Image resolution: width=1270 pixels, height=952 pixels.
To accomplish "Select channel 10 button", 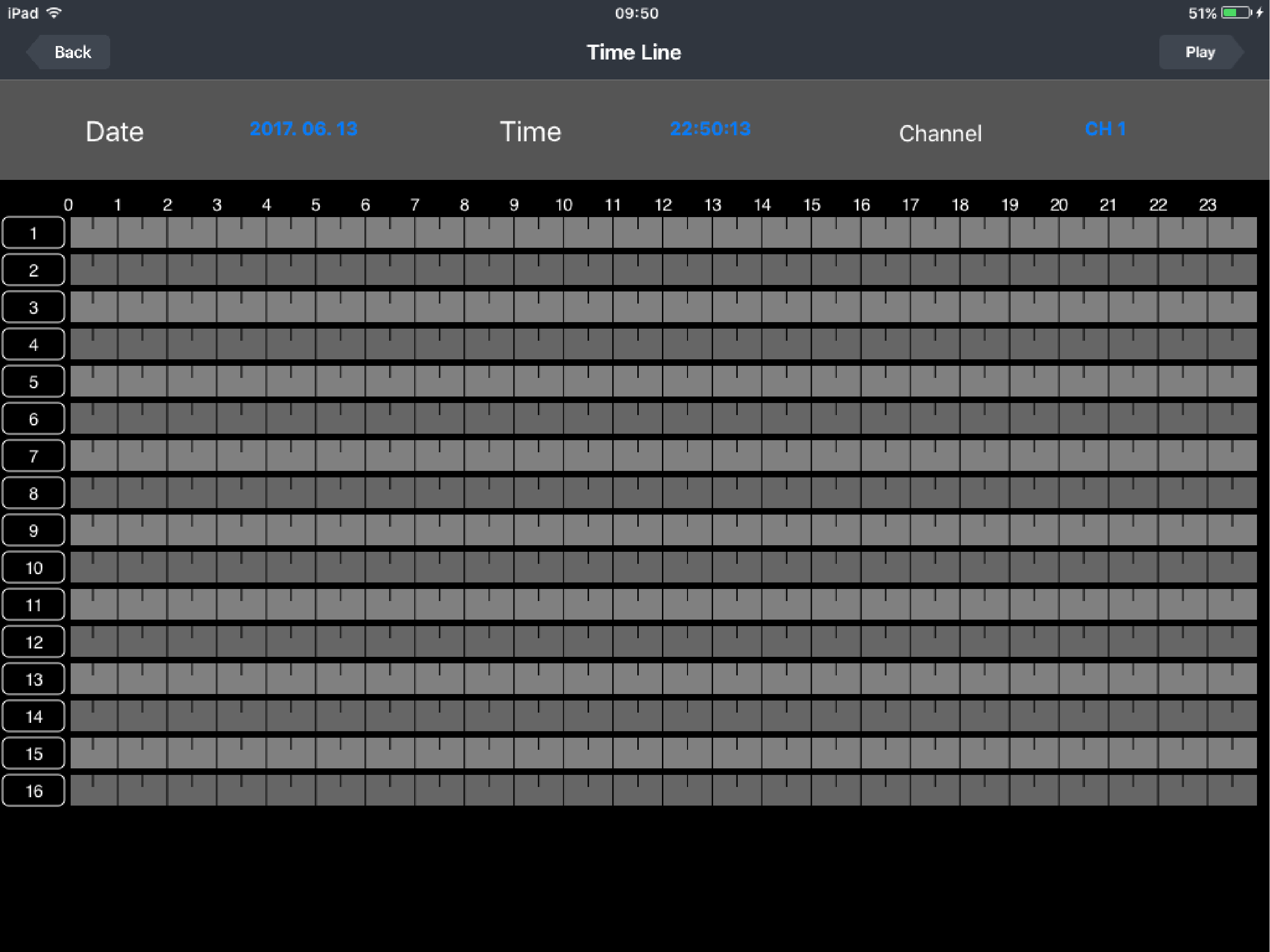I will (33, 567).
